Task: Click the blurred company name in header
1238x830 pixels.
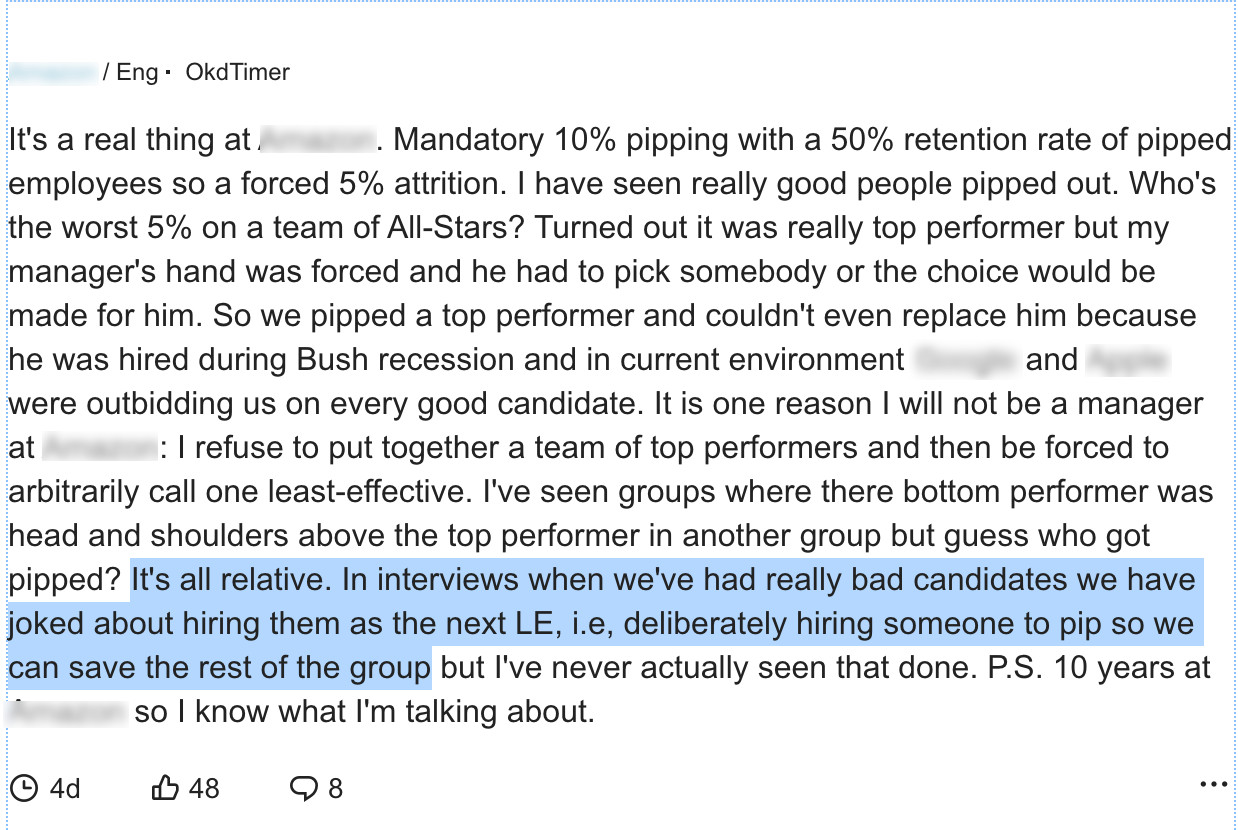Action: pyautogui.click(x=53, y=72)
